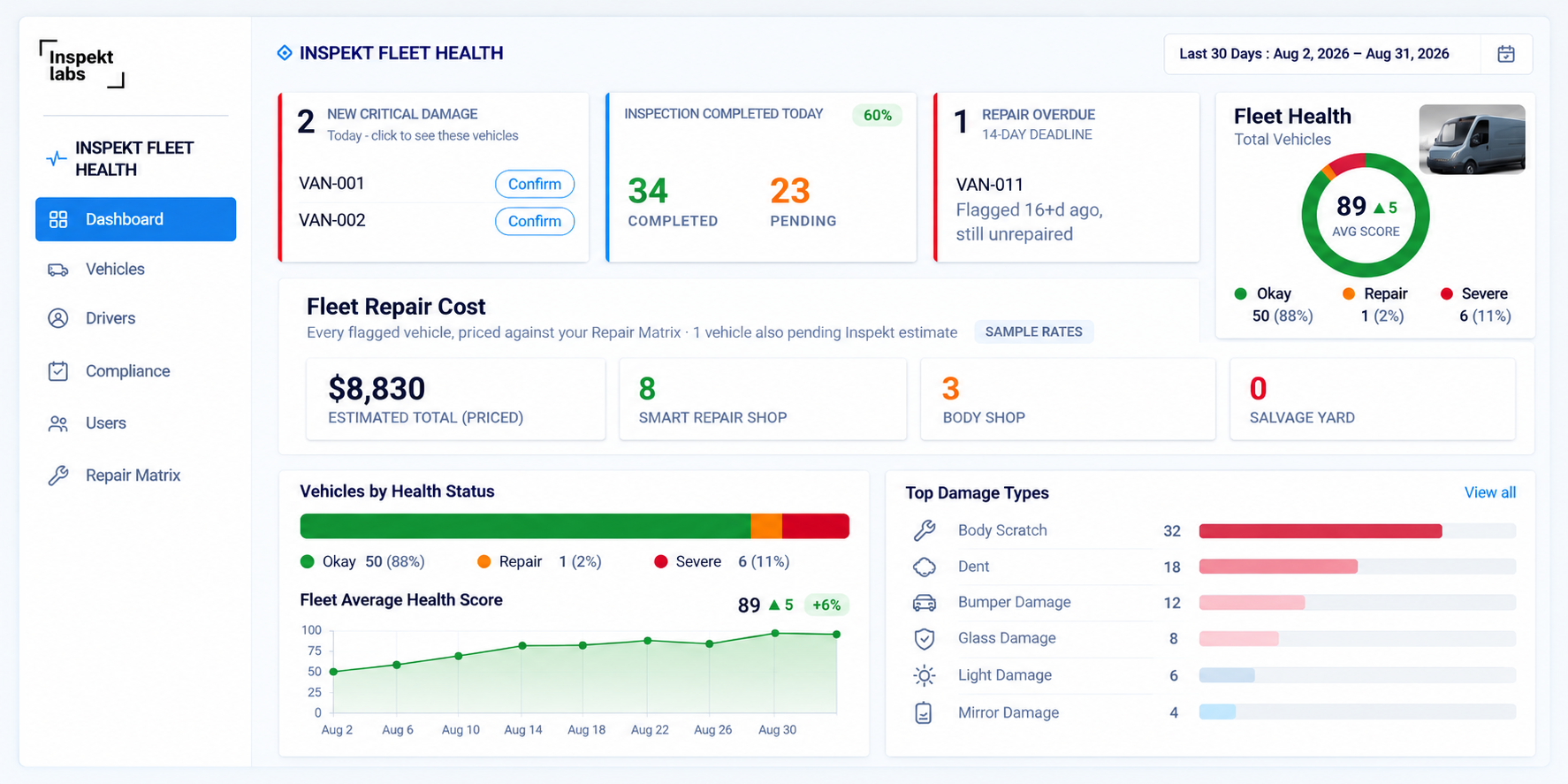Screen dimensions: 1568x784
Task: Open the Drivers page
Action: tap(110, 318)
